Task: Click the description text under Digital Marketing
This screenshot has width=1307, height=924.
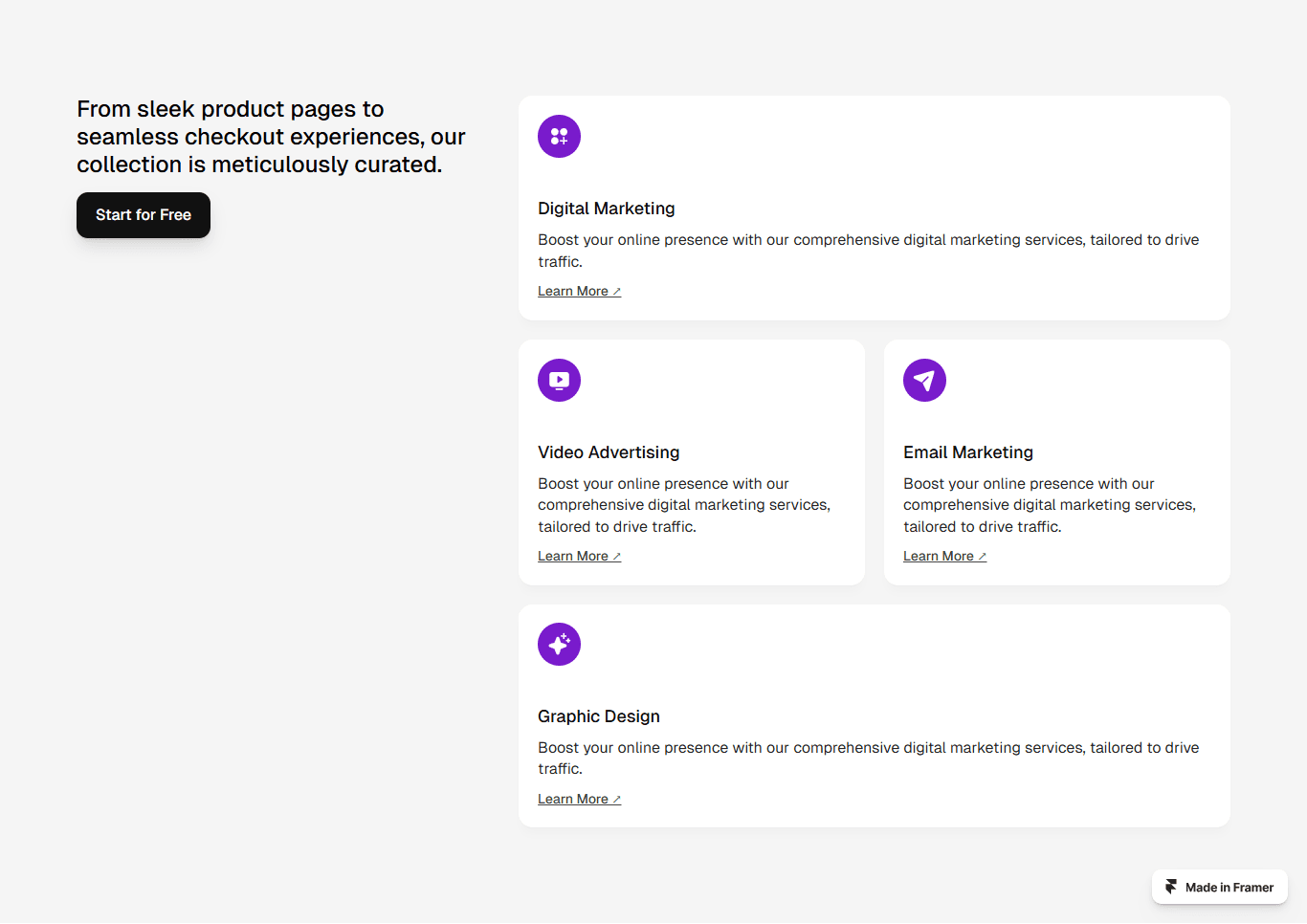Action: point(869,251)
